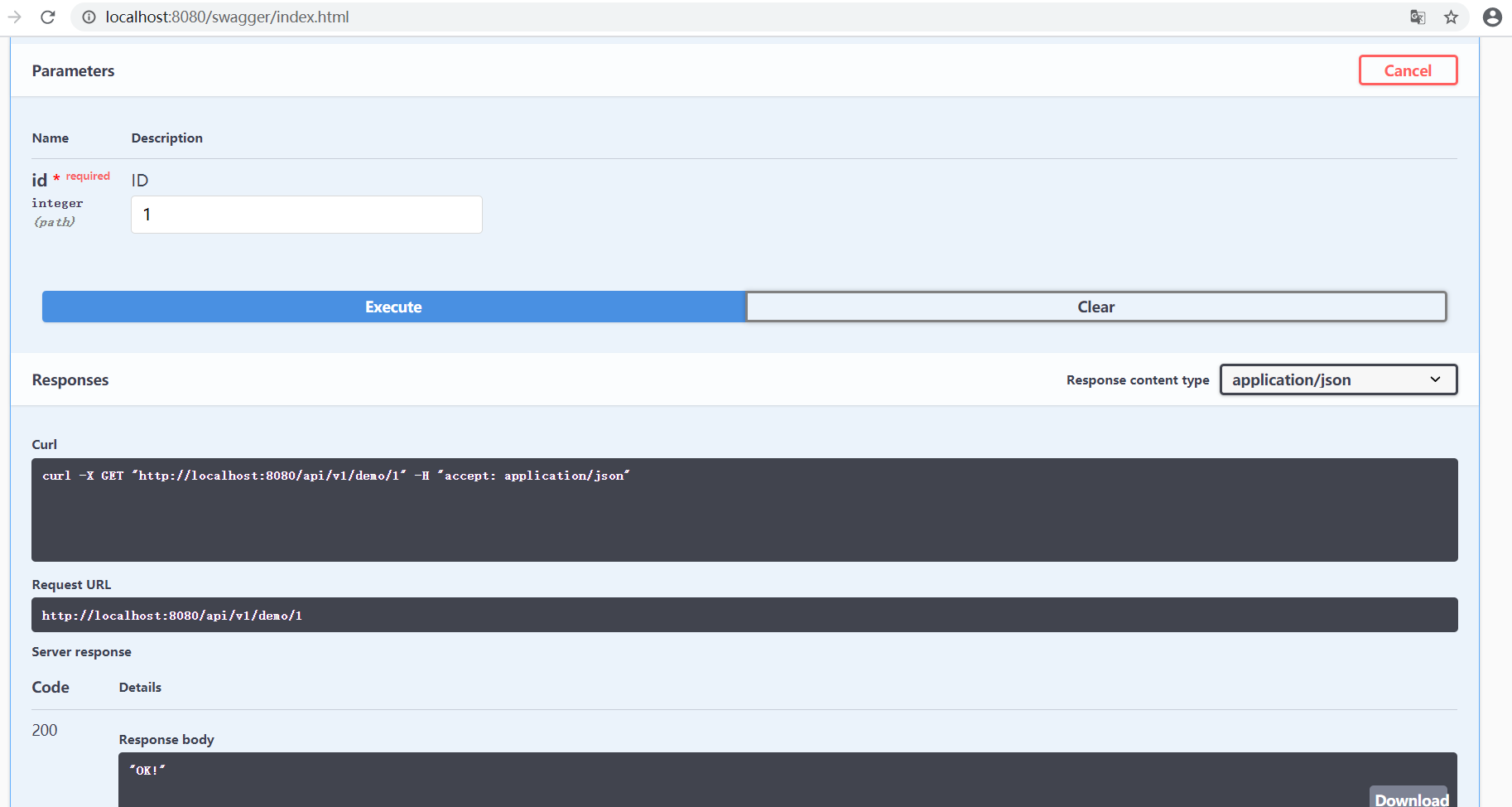Open site information icon in address bar
Viewport: 1512px width, 807px height.
(x=89, y=17)
